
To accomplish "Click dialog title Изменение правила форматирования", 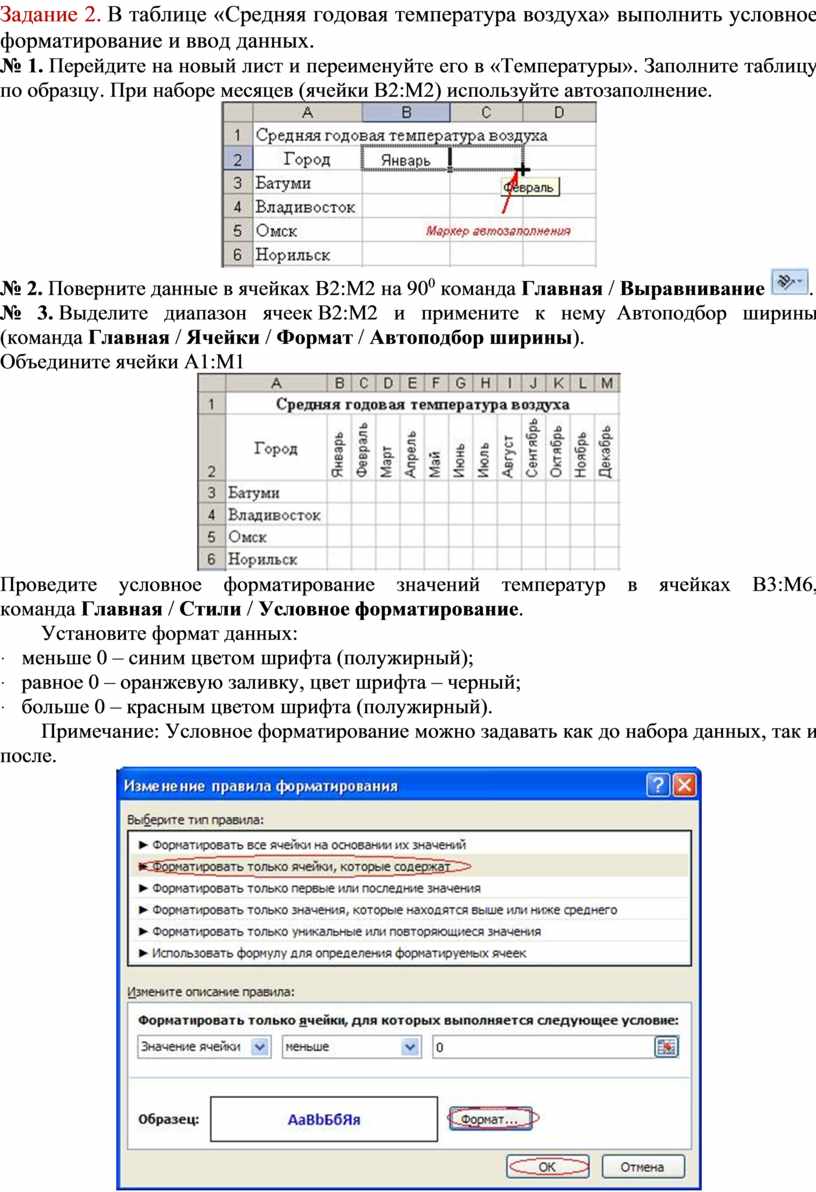I will pyautogui.click(x=260, y=785).
